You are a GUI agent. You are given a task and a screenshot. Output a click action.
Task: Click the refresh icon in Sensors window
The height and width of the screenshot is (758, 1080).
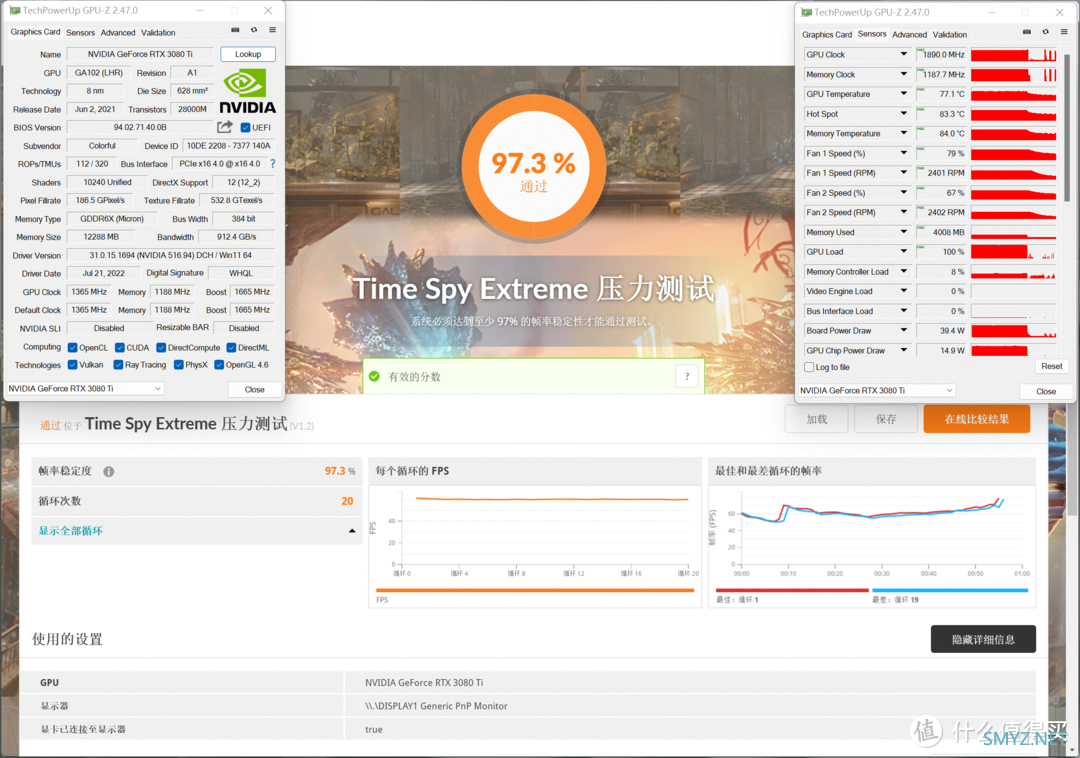tap(1045, 33)
